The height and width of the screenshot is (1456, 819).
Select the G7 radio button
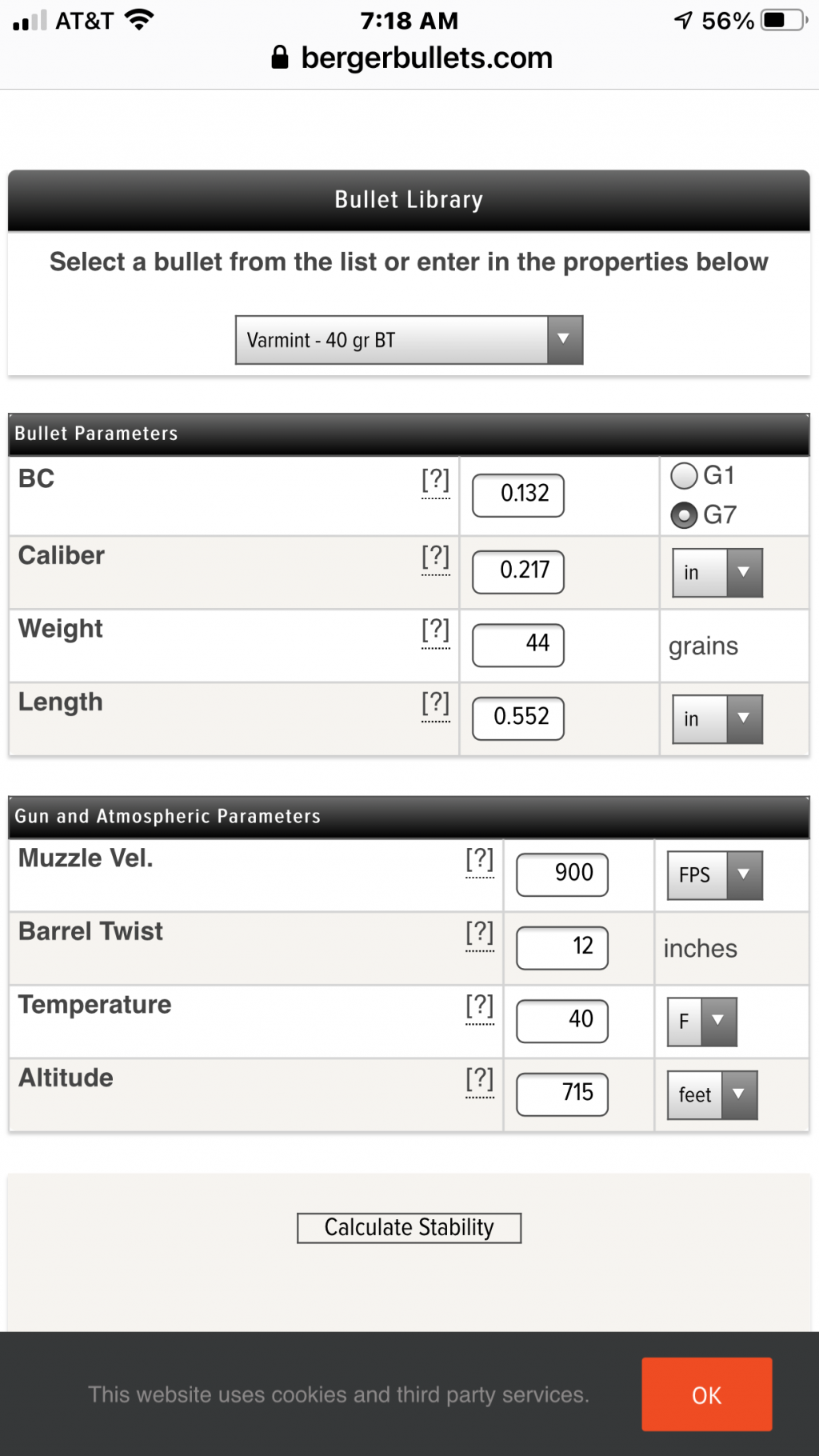click(x=684, y=515)
